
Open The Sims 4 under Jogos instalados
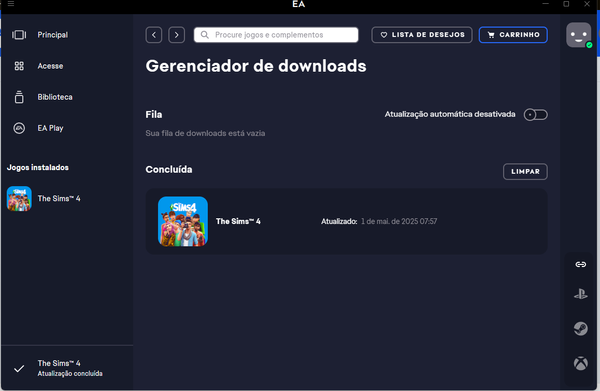[59, 199]
